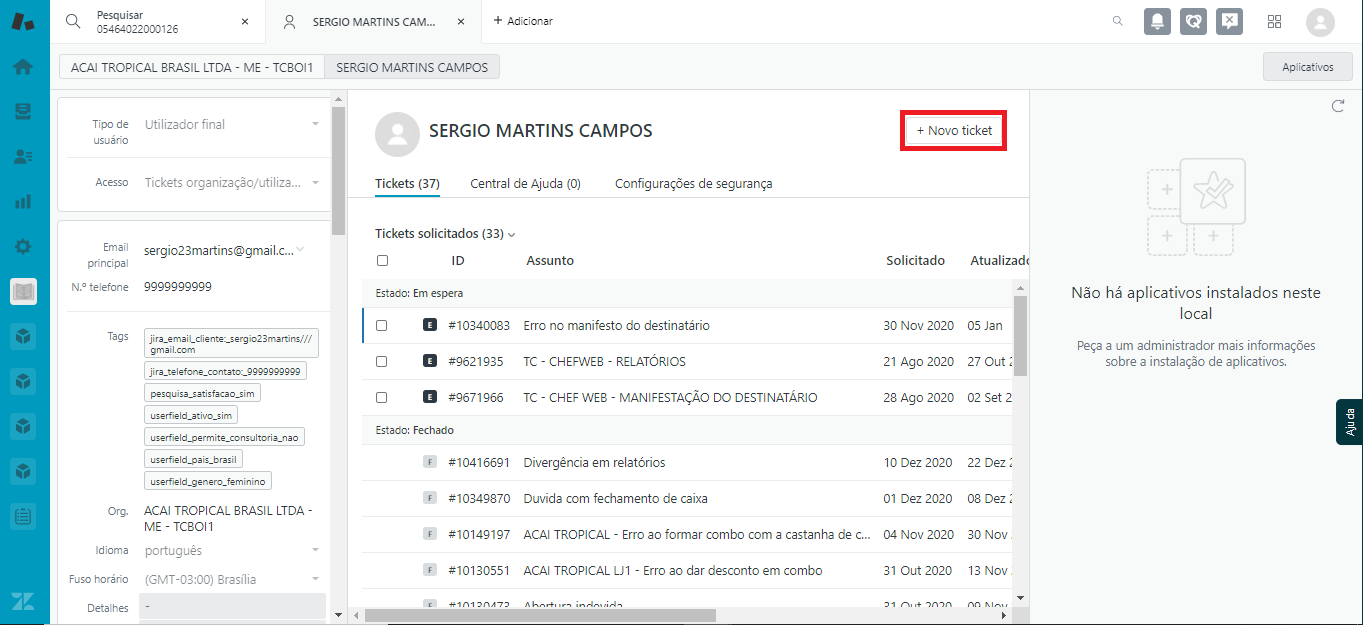This screenshot has width=1363, height=626.
Task: Check the box for ticket #10340083
Action: tap(381, 326)
